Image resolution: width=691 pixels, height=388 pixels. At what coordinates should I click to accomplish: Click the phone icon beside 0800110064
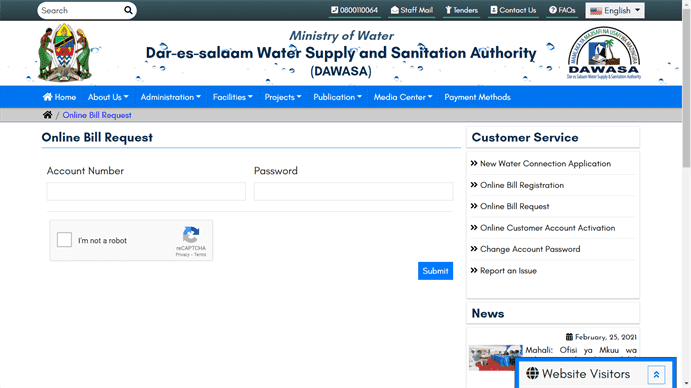click(334, 10)
